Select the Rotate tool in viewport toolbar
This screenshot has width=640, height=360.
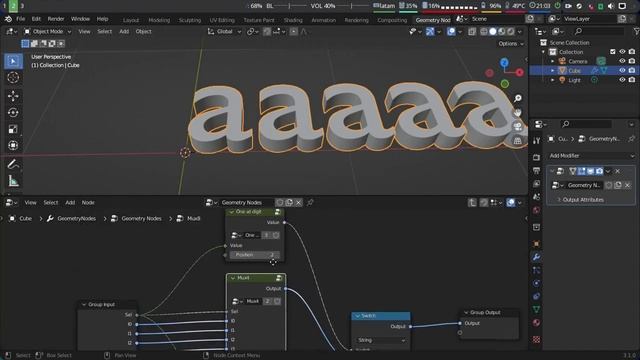[13, 113]
